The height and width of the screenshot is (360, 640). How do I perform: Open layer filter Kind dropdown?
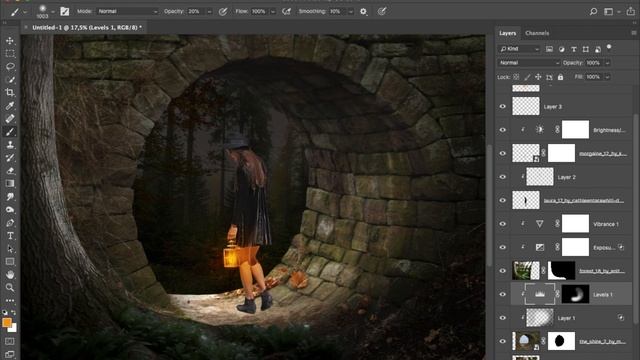point(519,49)
